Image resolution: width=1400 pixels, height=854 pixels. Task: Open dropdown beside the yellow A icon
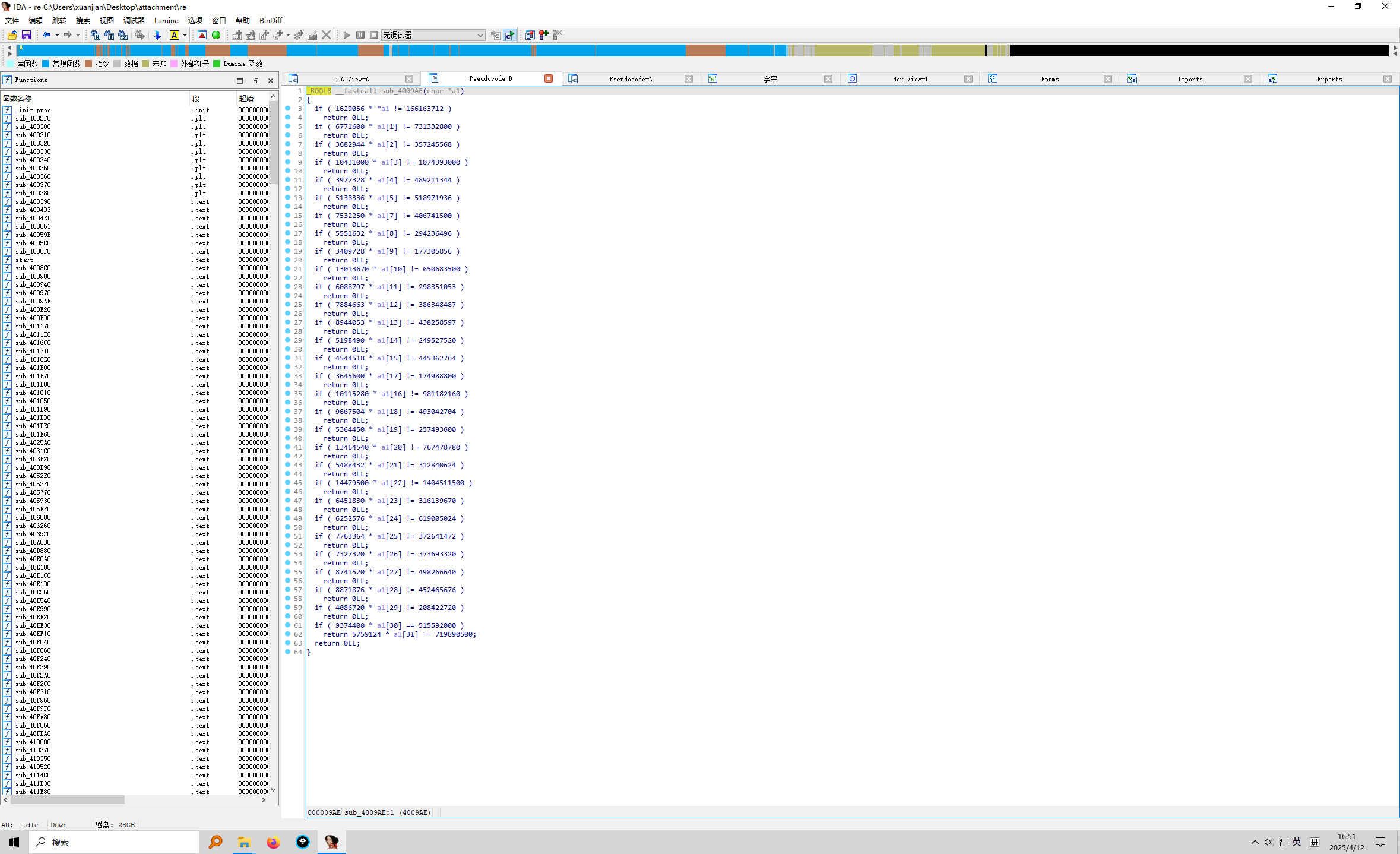[185, 35]
